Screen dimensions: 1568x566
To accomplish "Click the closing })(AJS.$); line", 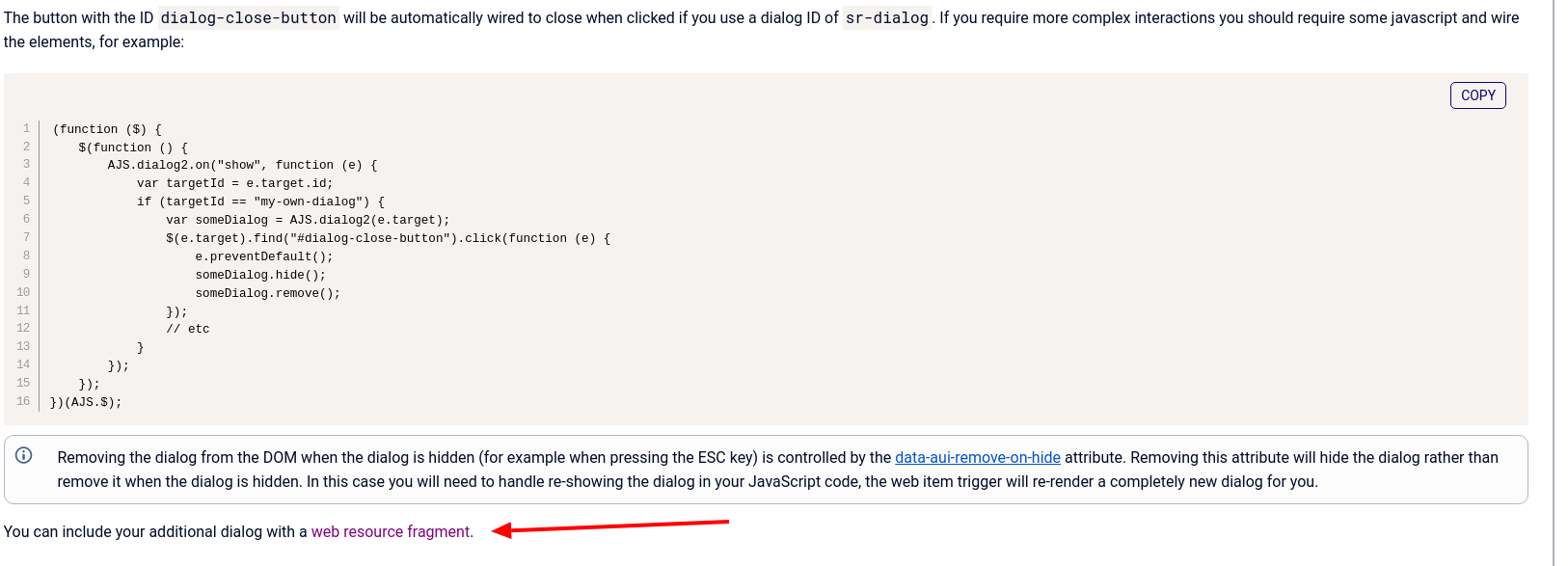I will pyautogui.click(x=84, y=401).
